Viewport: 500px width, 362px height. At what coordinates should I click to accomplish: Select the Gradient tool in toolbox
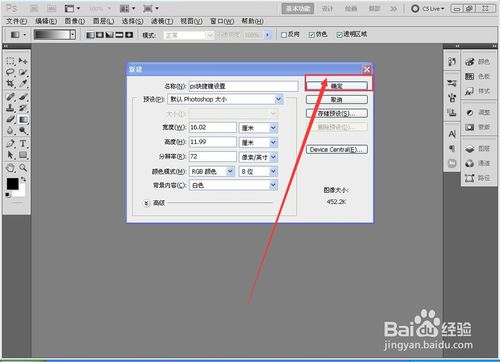tap(23, 119)
